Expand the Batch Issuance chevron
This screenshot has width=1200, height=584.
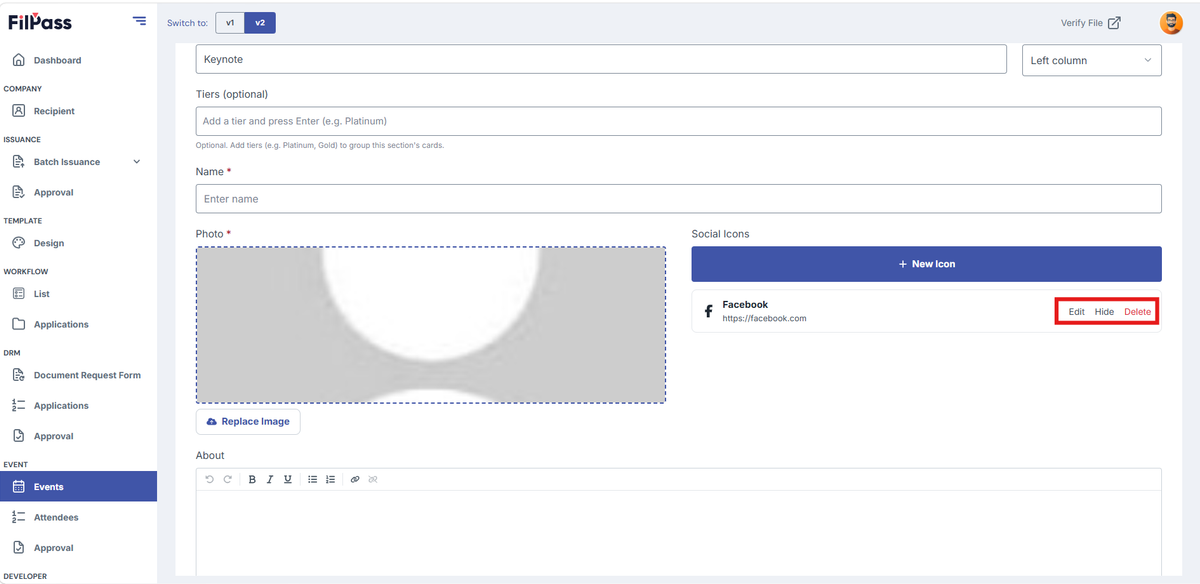tap(137, 162)
